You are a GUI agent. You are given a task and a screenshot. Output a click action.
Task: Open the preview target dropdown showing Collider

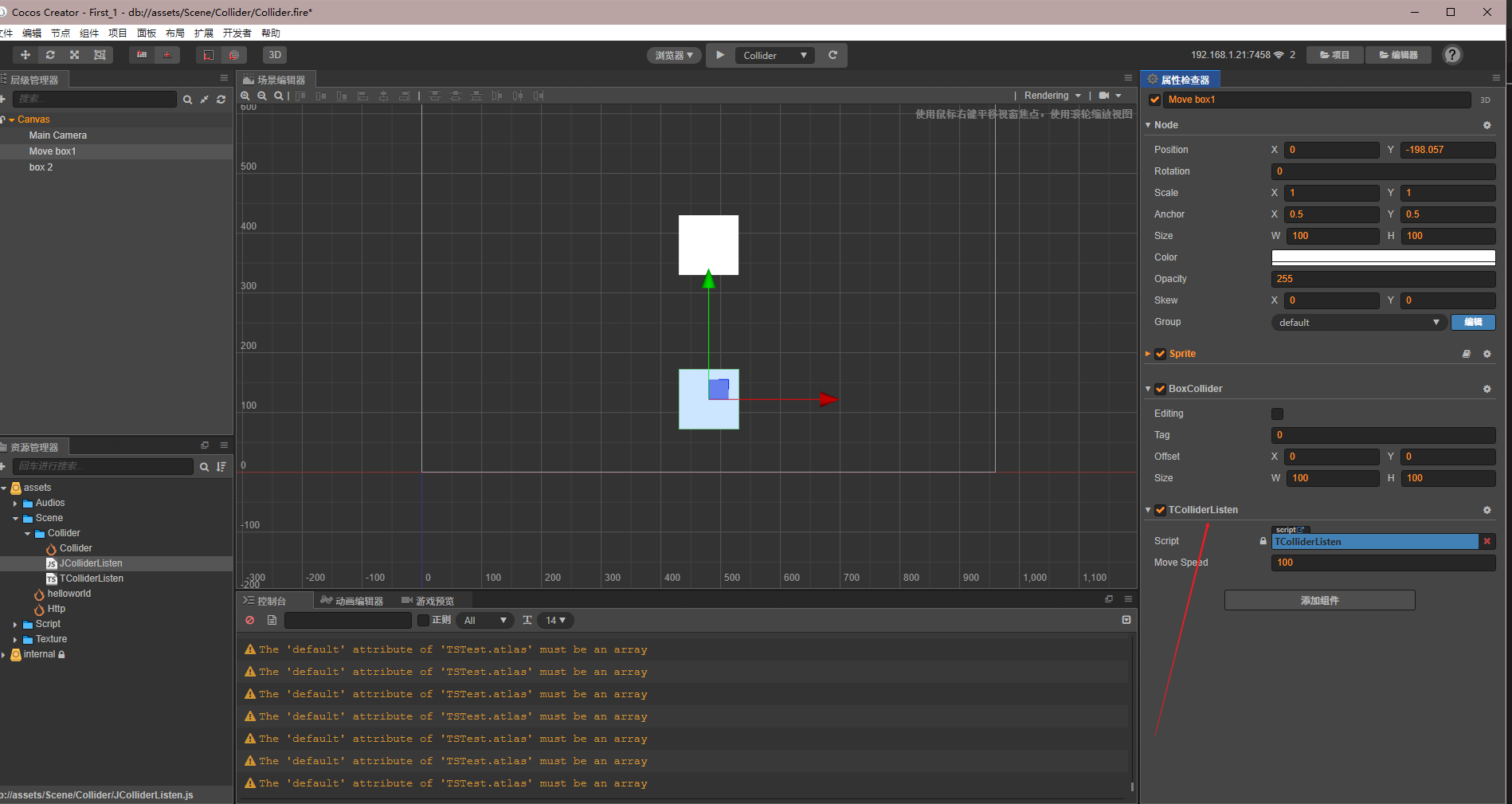tap(774, 54)
